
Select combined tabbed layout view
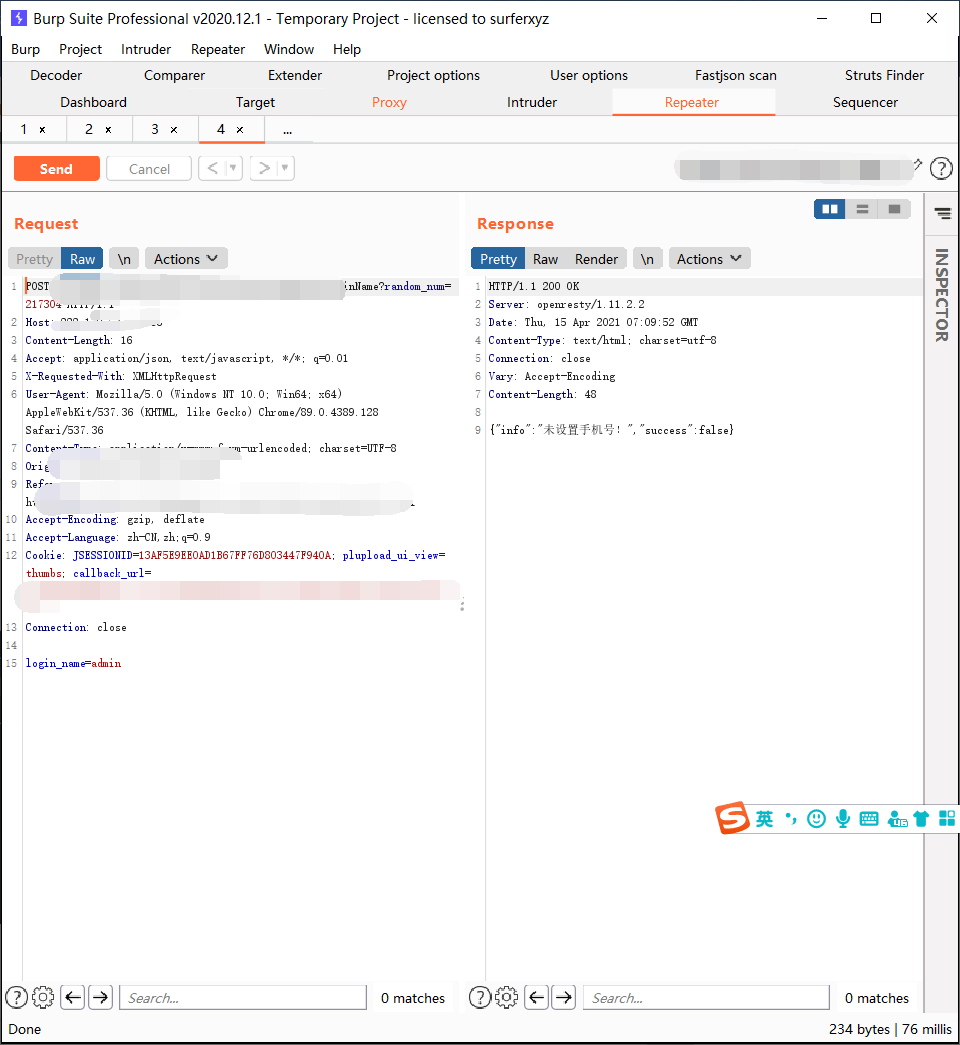tap(894, 209)
